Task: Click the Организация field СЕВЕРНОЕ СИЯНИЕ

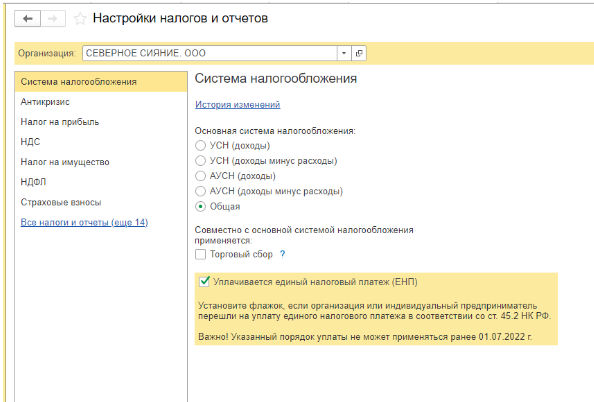Action: (x=209, y=53)
